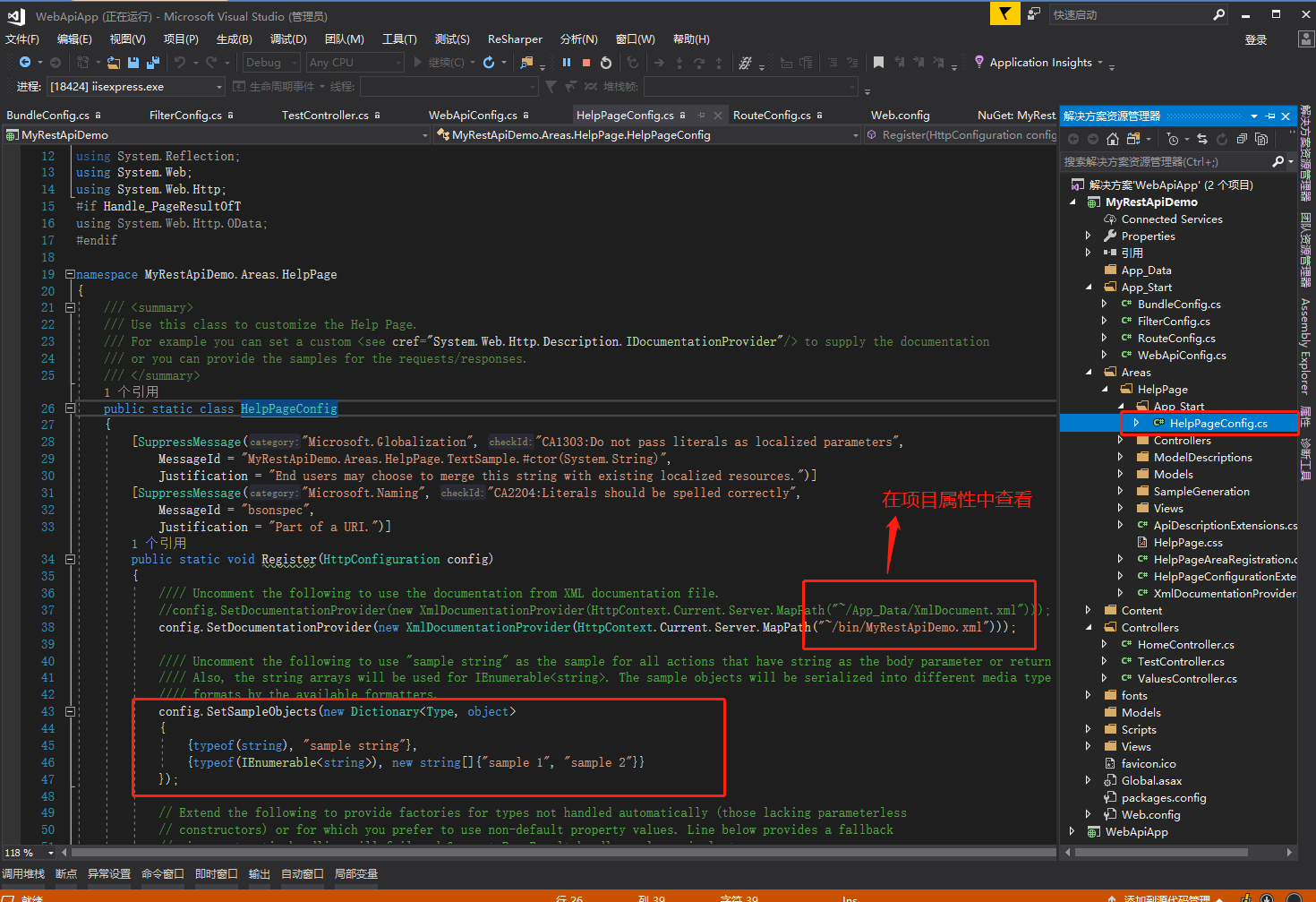Click the new project icon in toolbar
Screen dimensions: 1316x902
click(x=83, y=63)
